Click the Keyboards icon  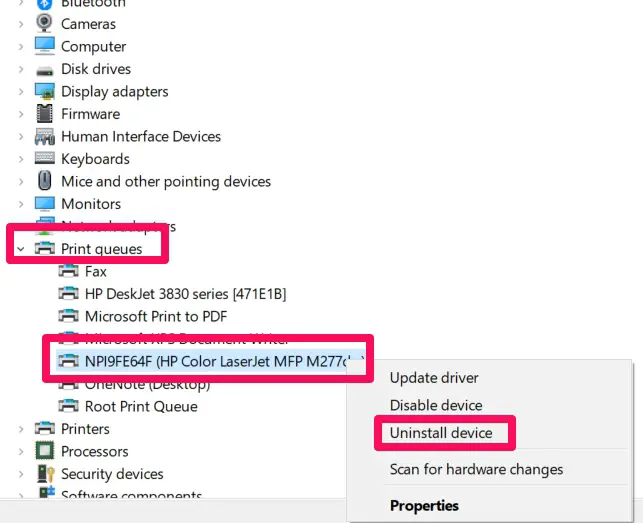[44, 158]
